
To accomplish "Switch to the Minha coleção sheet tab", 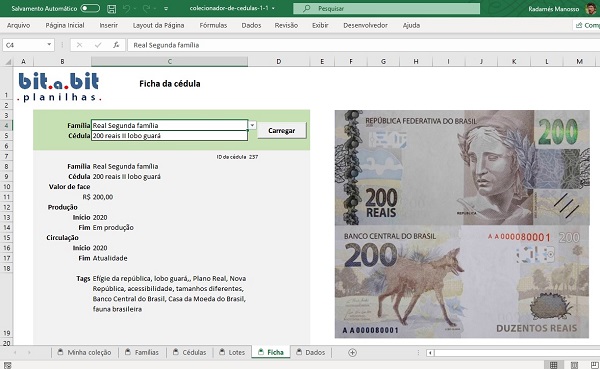I will coord(85,352).
